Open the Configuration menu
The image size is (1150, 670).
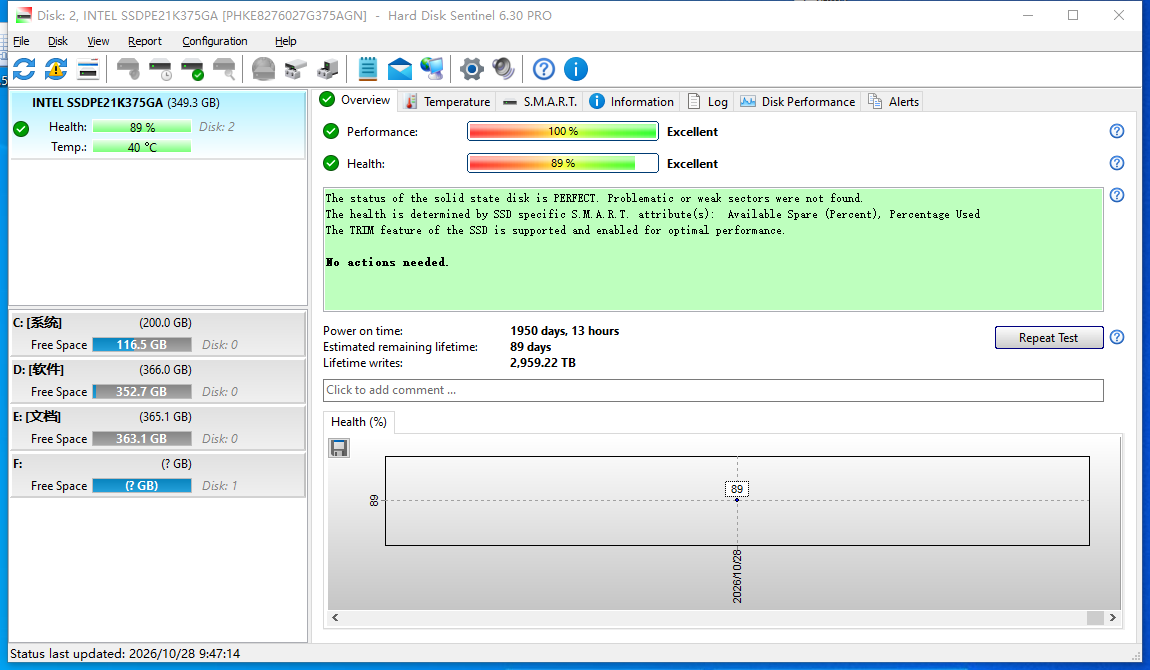(x=215, y=41)
